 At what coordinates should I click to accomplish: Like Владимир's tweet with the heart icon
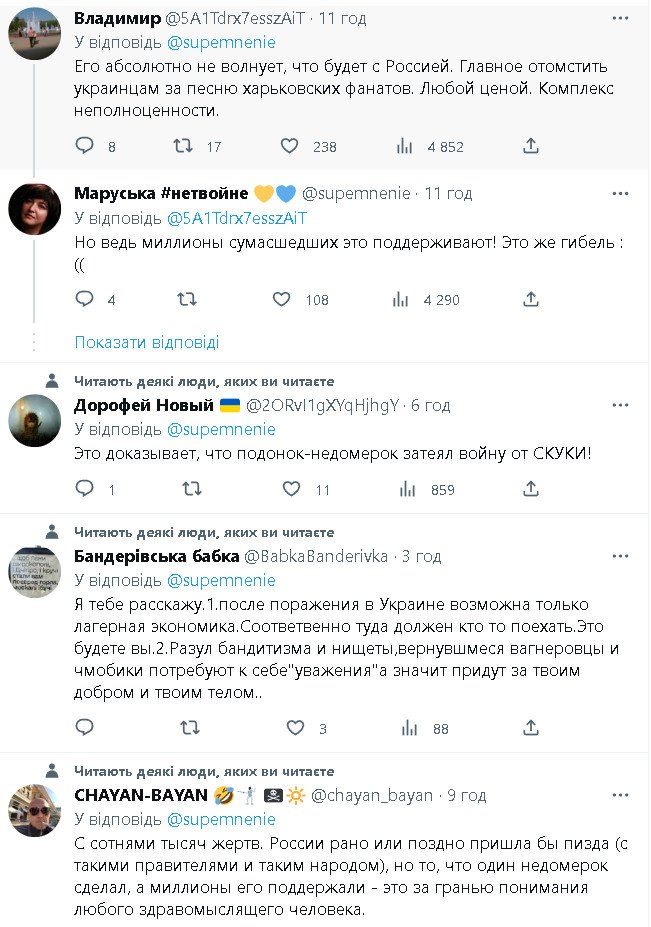coord(289,146)
